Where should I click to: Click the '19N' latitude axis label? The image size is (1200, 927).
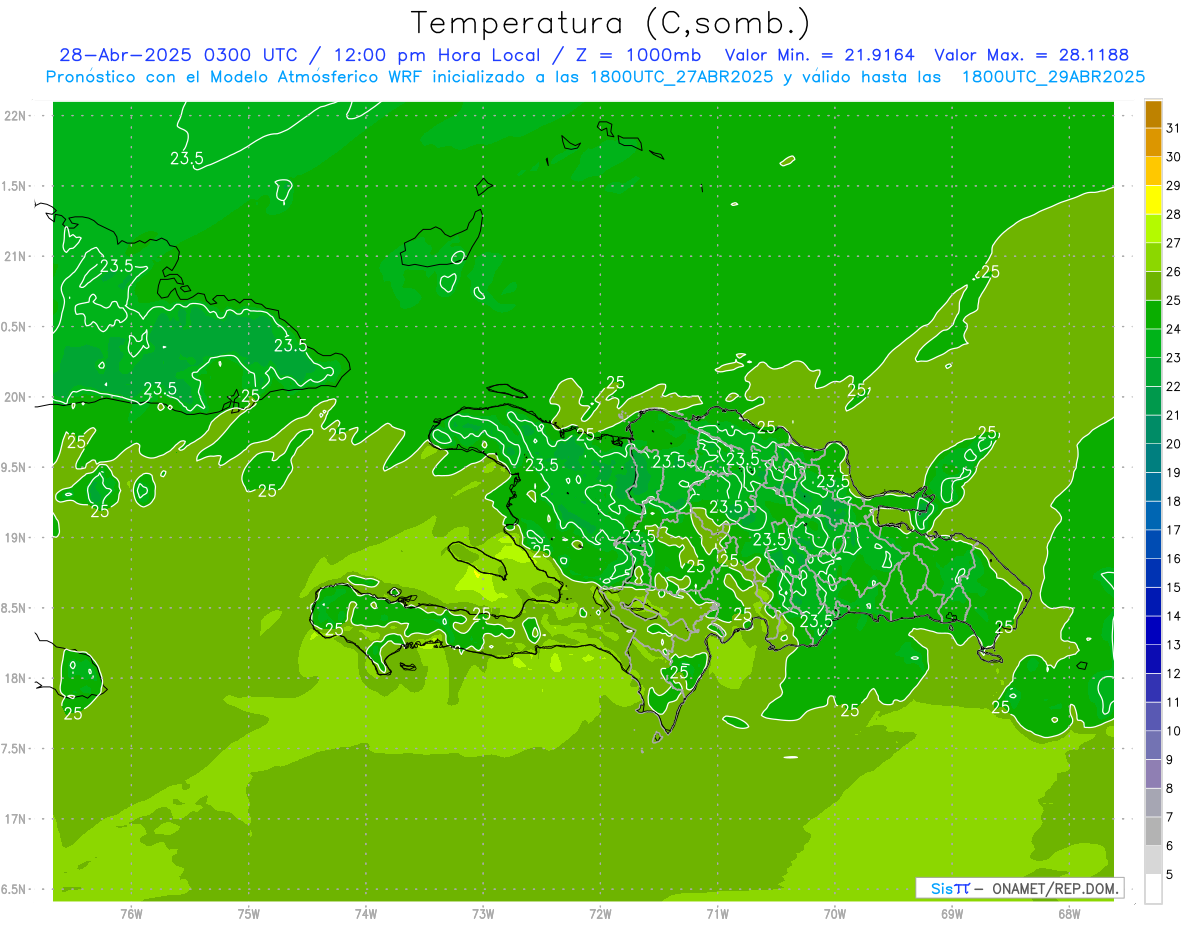(x=15, y=538)
